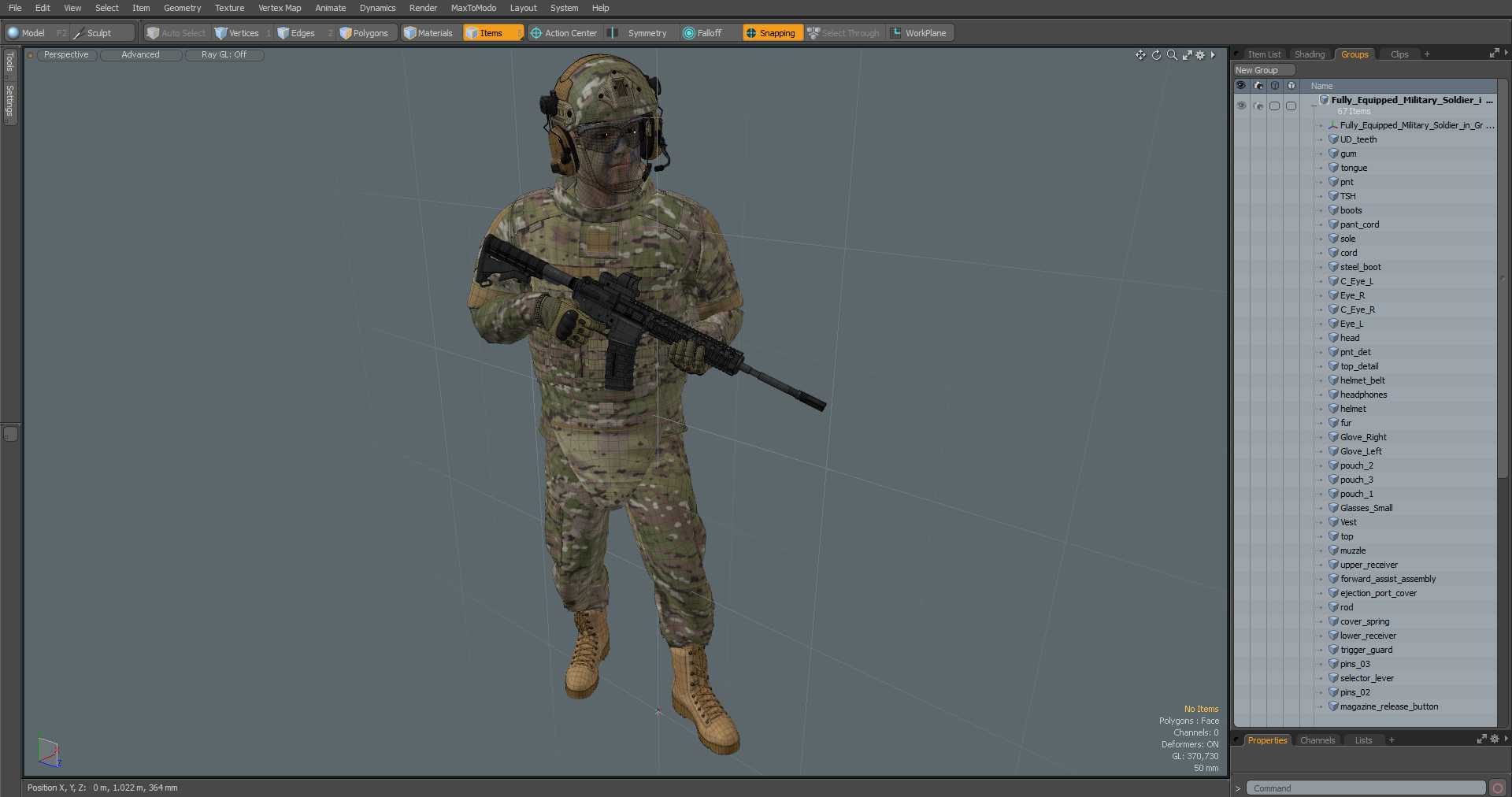Viewport: 1512px width, 797px height.
Task: Select the Glove_Right mesh item
Action: tap(1363, 437)
